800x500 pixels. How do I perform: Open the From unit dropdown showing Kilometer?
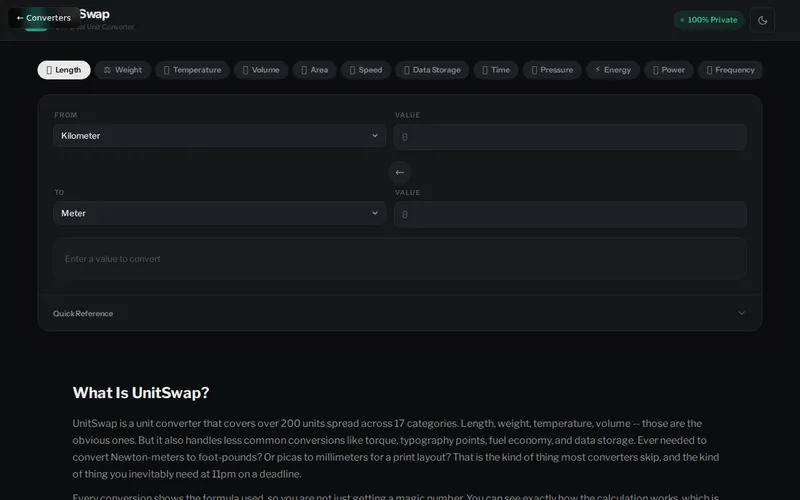(219, 136)
